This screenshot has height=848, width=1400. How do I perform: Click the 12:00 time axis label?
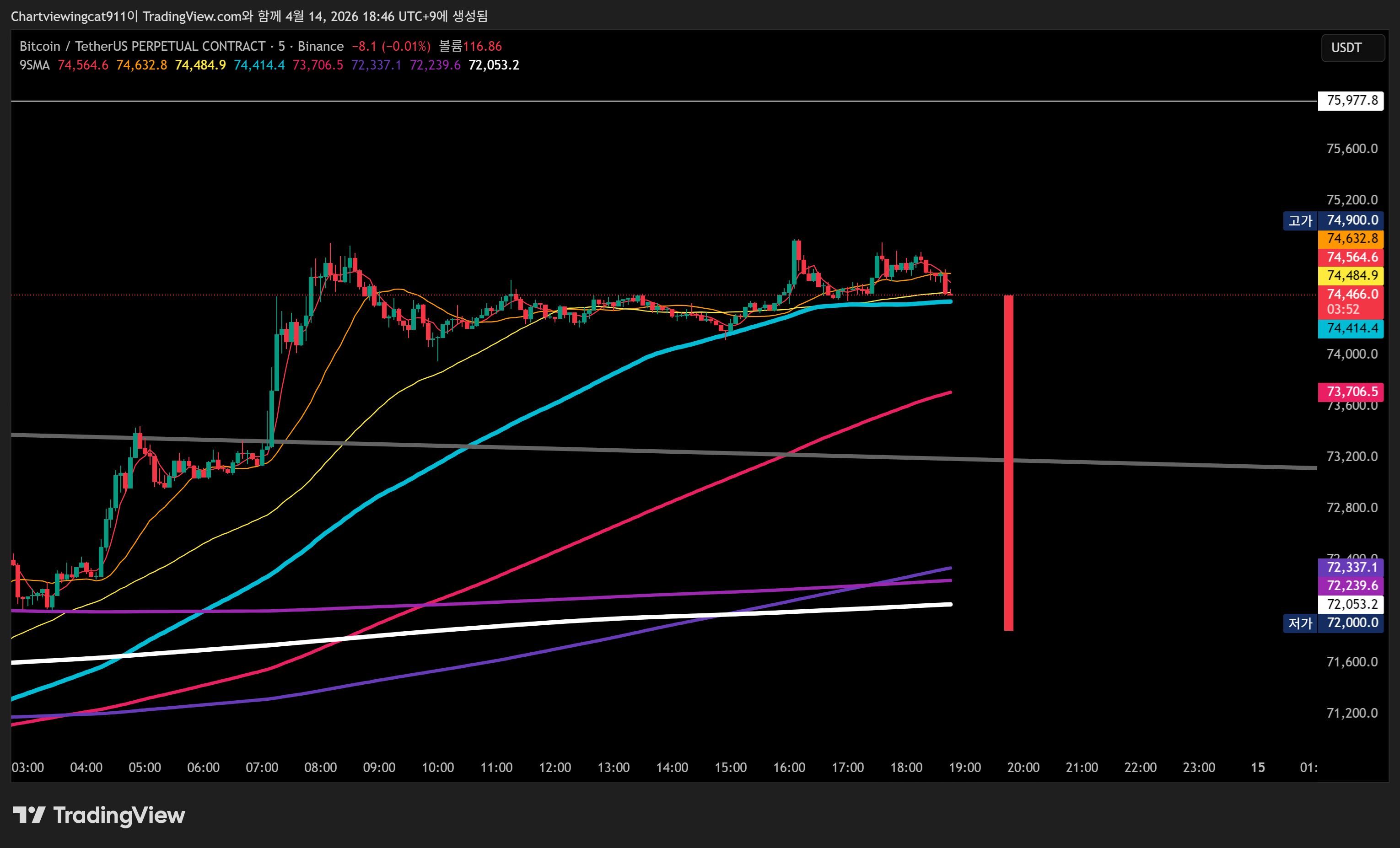pos(555,767)
